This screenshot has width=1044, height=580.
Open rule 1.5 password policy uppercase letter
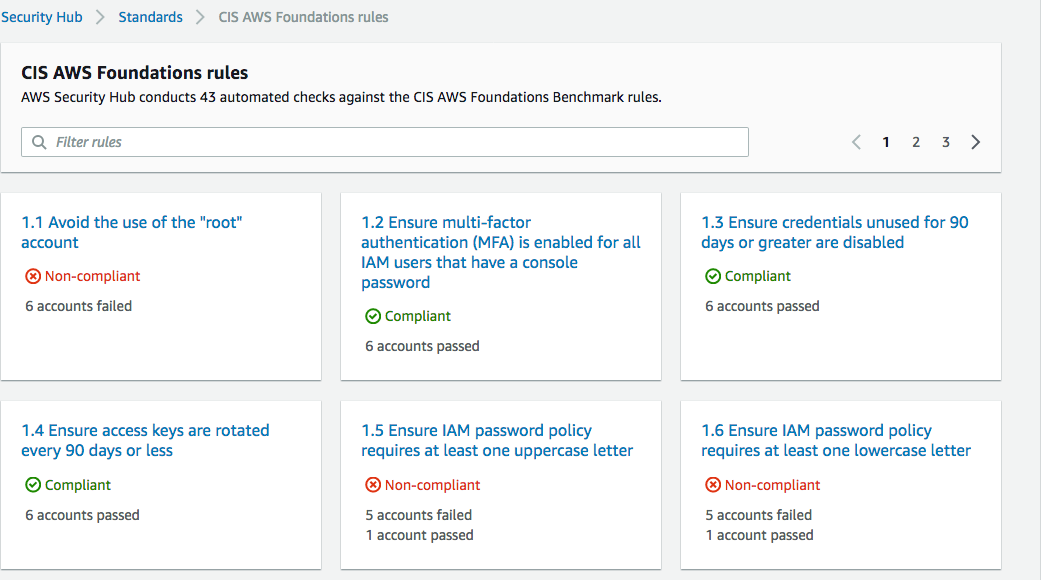click(497, 440)
